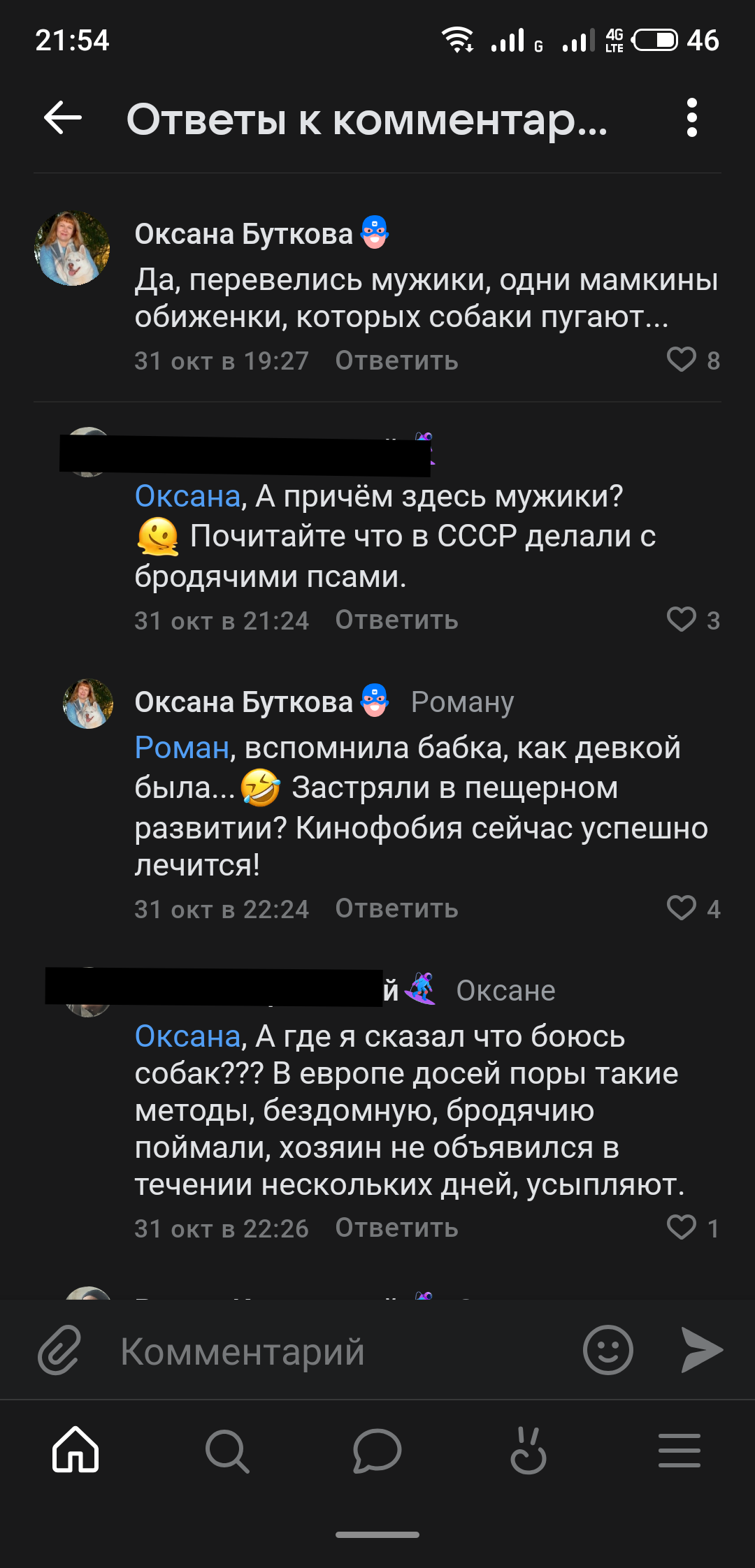Open the emoji smiley picker
This screenshot has width=755, height=1568.
(607, 1350)
